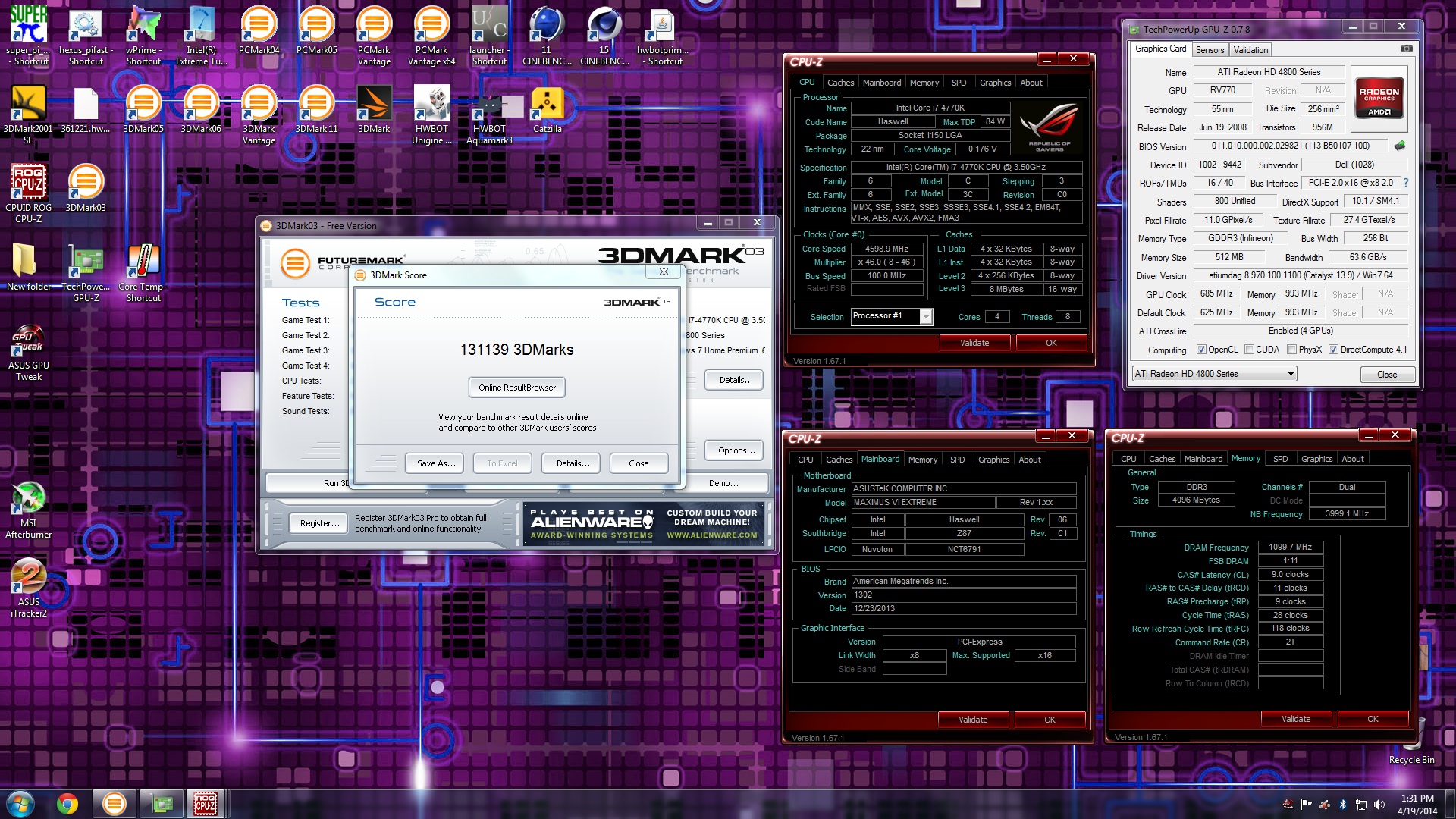The width and height of the screenshot is (1456, 819).
Task: Launch wPrime Shortcut on desktop
Action: pyautogui.click(x=143, y=35)
